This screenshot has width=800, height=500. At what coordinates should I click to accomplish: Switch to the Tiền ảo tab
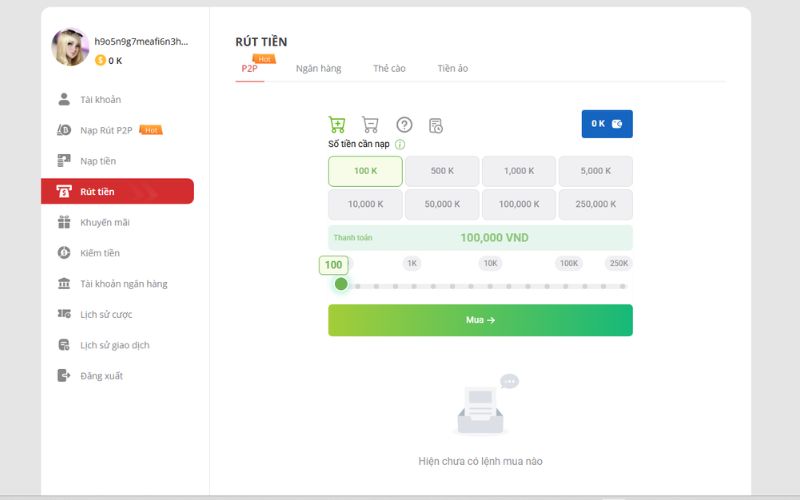coord(453,68)
